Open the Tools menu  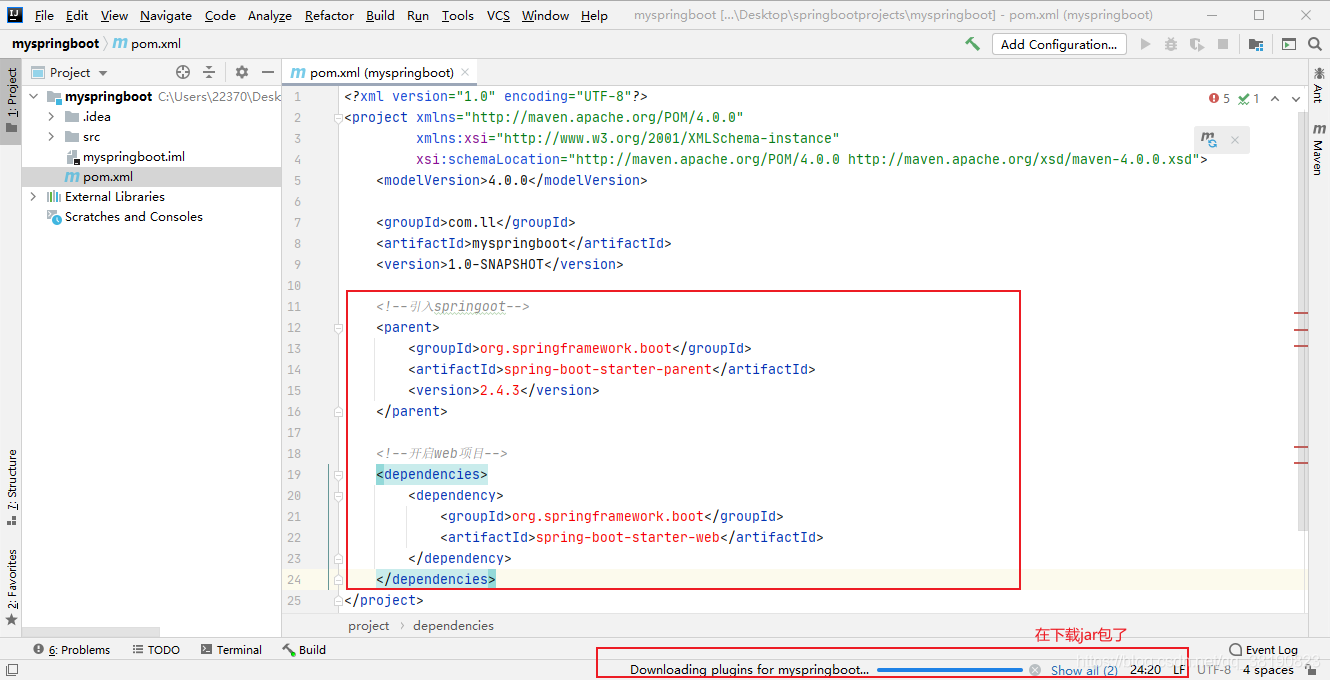(457, 15)
